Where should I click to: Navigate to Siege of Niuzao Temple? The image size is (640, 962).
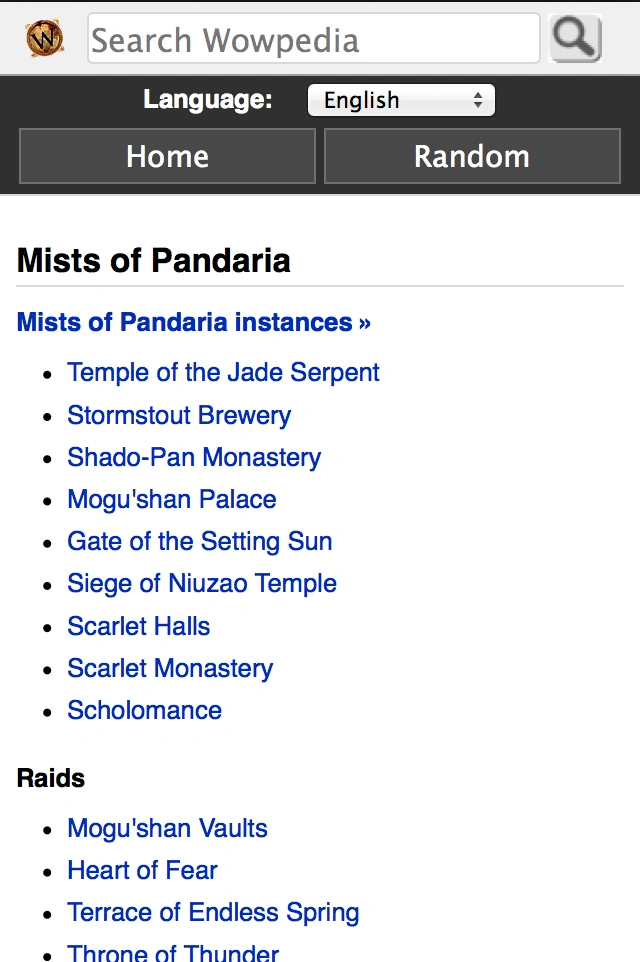[x=202, y=583]
